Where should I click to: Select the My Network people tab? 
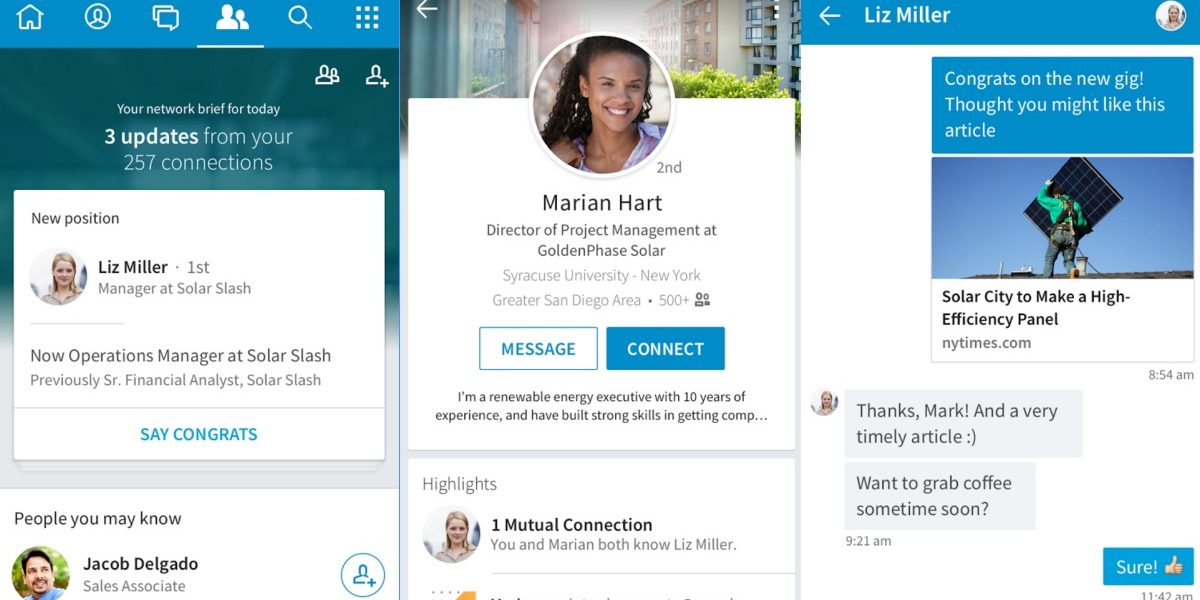click(x=232, y=17)
